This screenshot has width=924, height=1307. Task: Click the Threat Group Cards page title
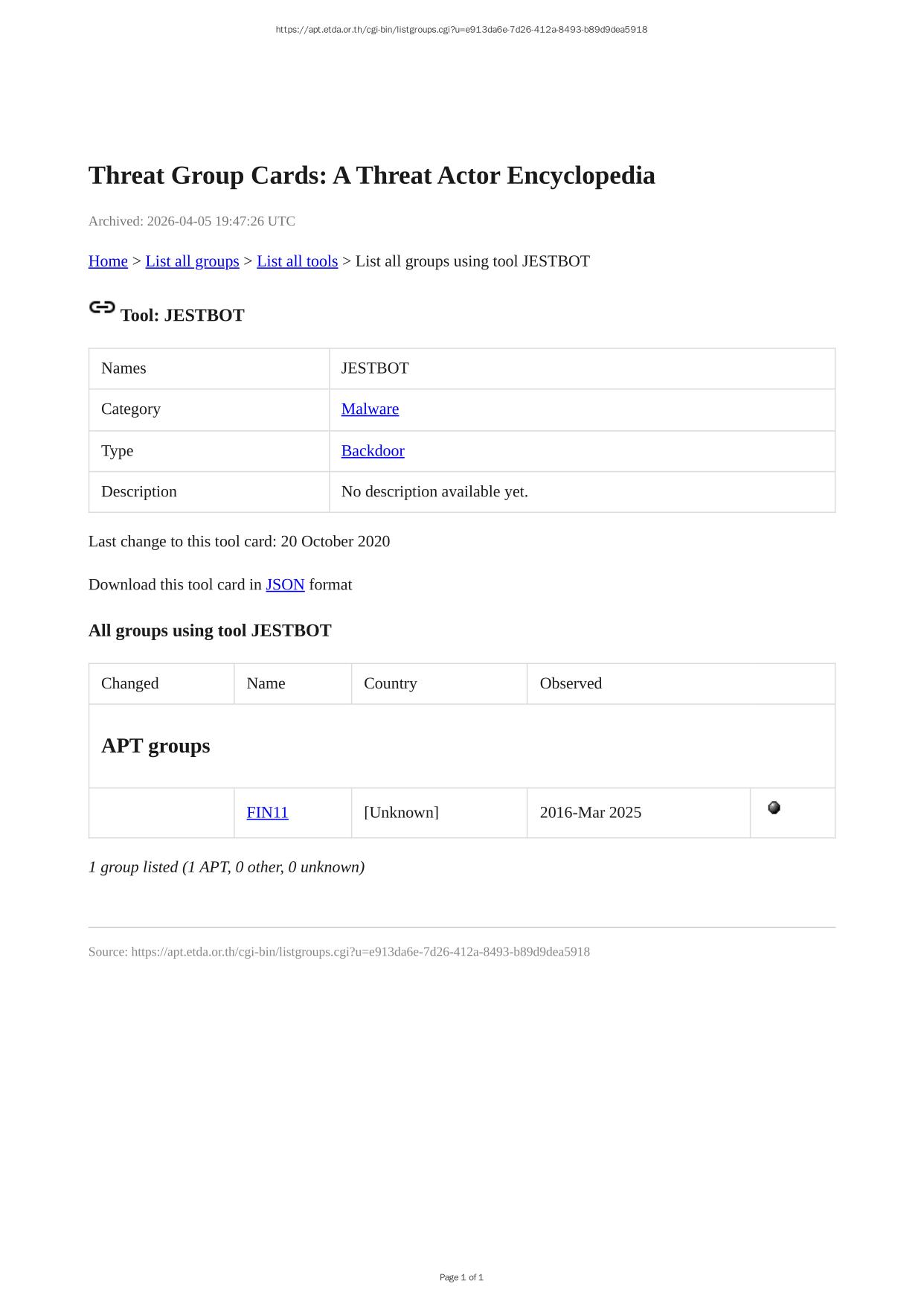tap(371, 176)
